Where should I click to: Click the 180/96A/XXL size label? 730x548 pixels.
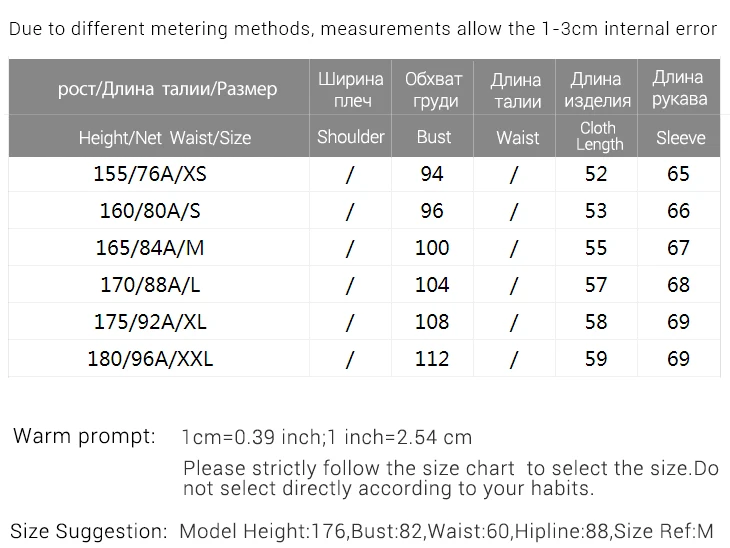(x=150, y=359)
